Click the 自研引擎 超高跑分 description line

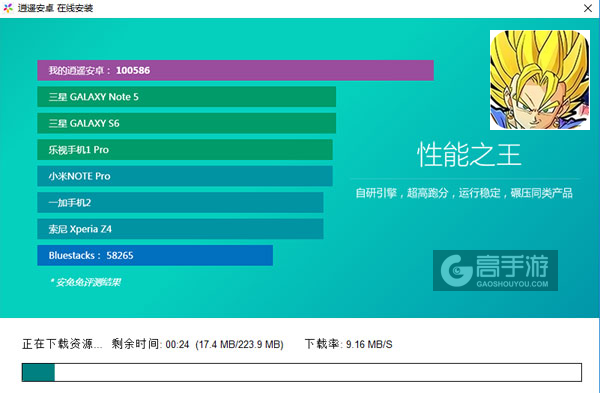(x=464, y=193)
